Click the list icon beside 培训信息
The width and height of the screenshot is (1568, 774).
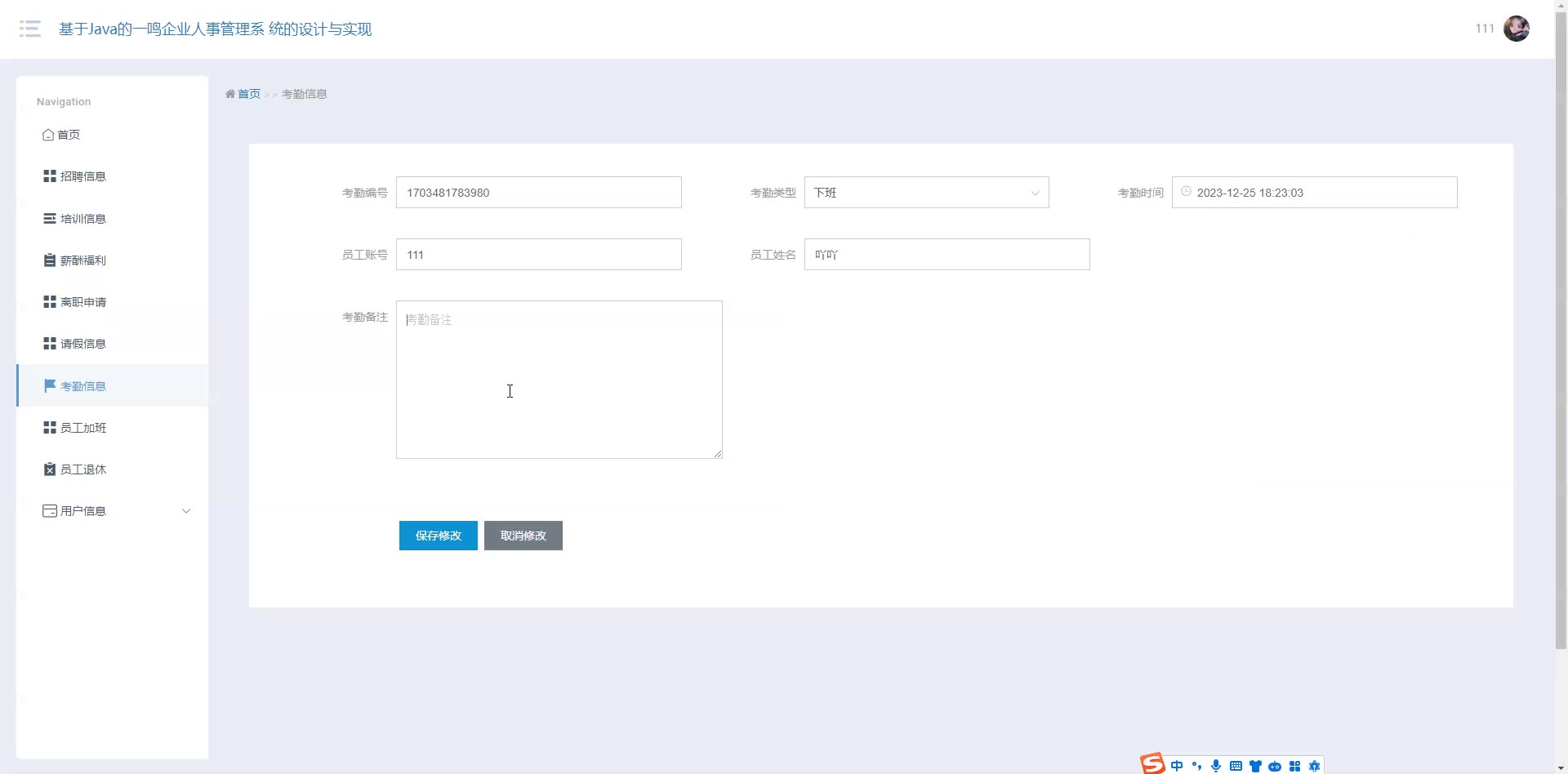click(50, 219)
